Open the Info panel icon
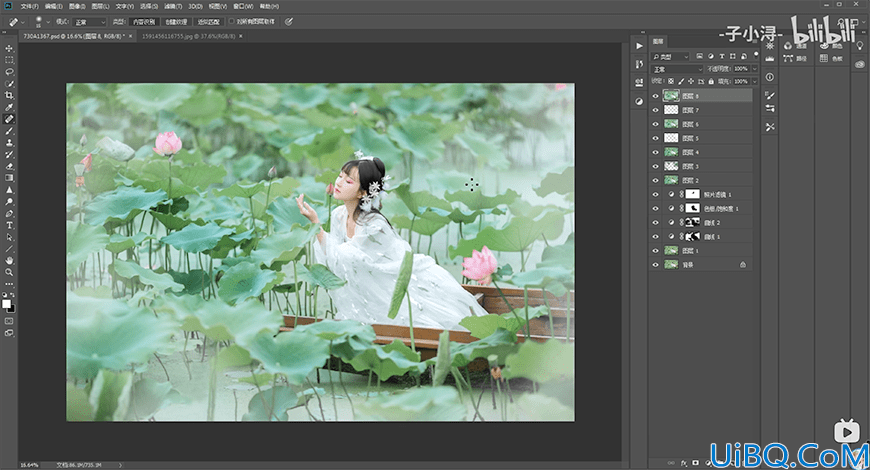This screenshot has height=470, width=870. [x=770, y=77]
